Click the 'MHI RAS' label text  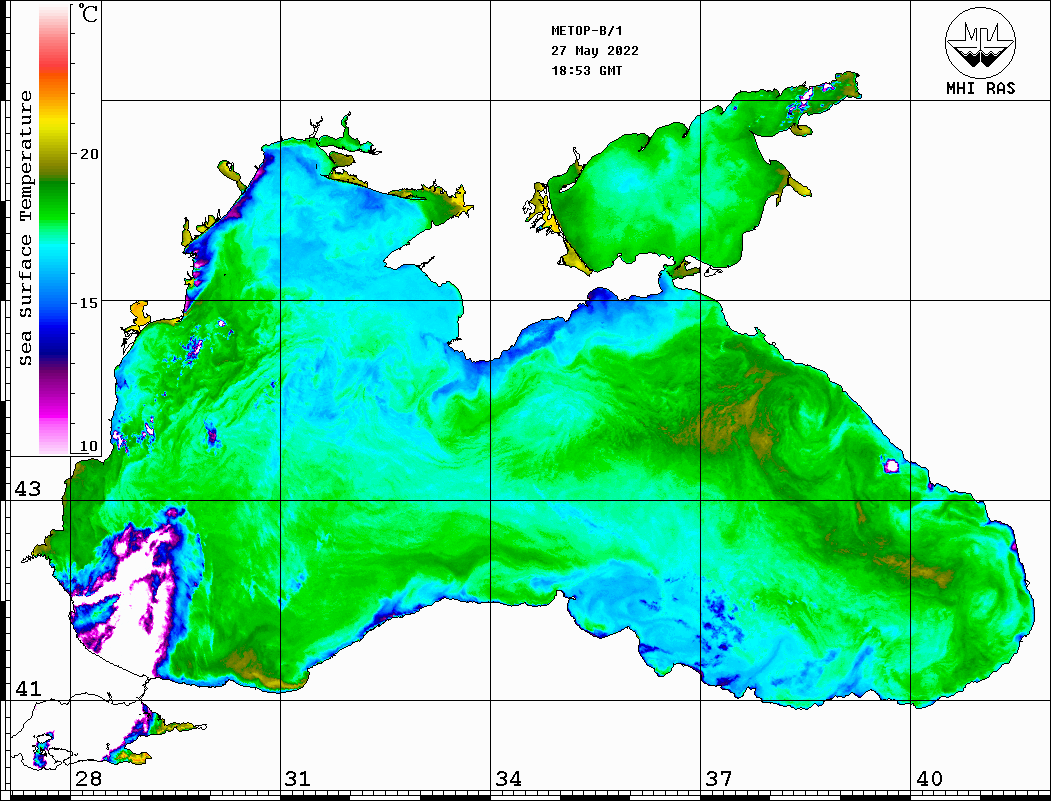[981, 88]
